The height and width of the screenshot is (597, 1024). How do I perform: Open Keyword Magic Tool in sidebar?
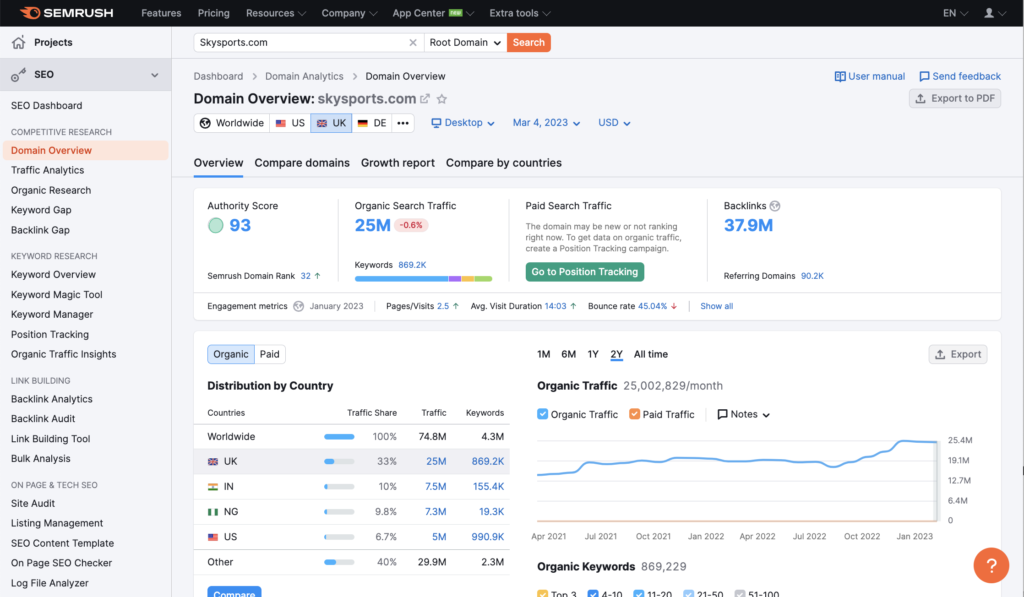57,295
